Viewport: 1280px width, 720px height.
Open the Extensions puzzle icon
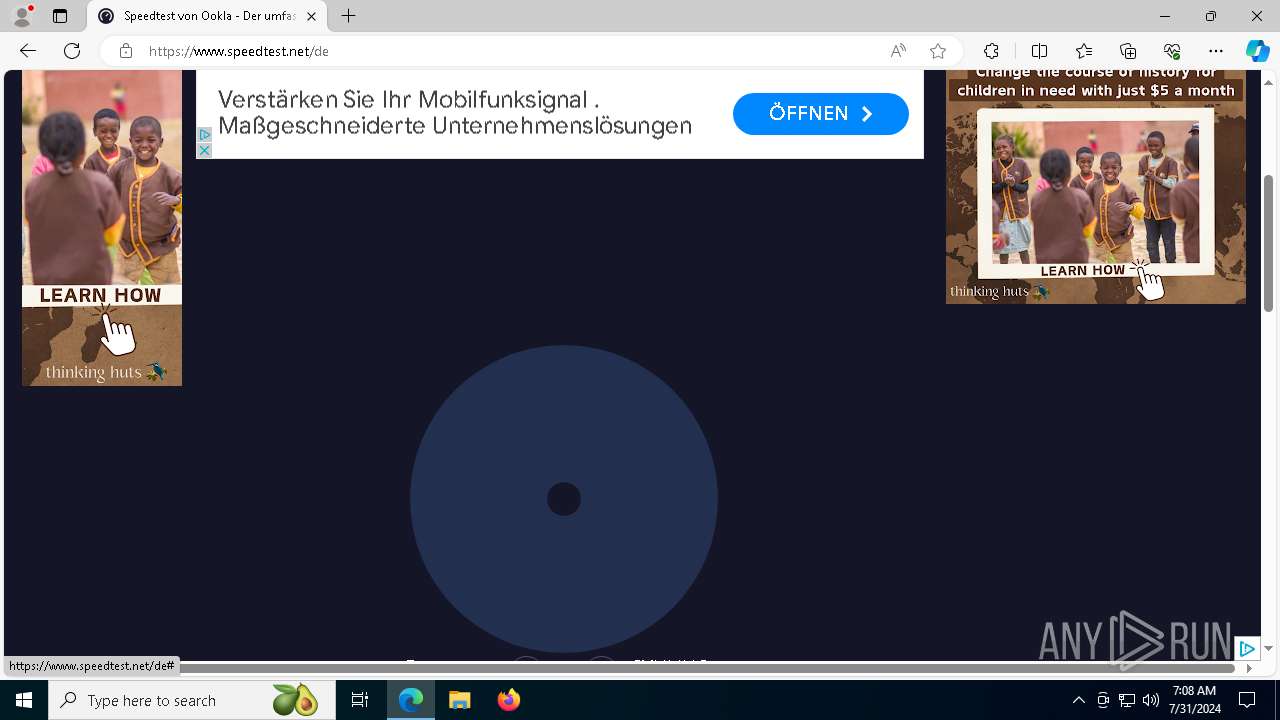[991, 51]
